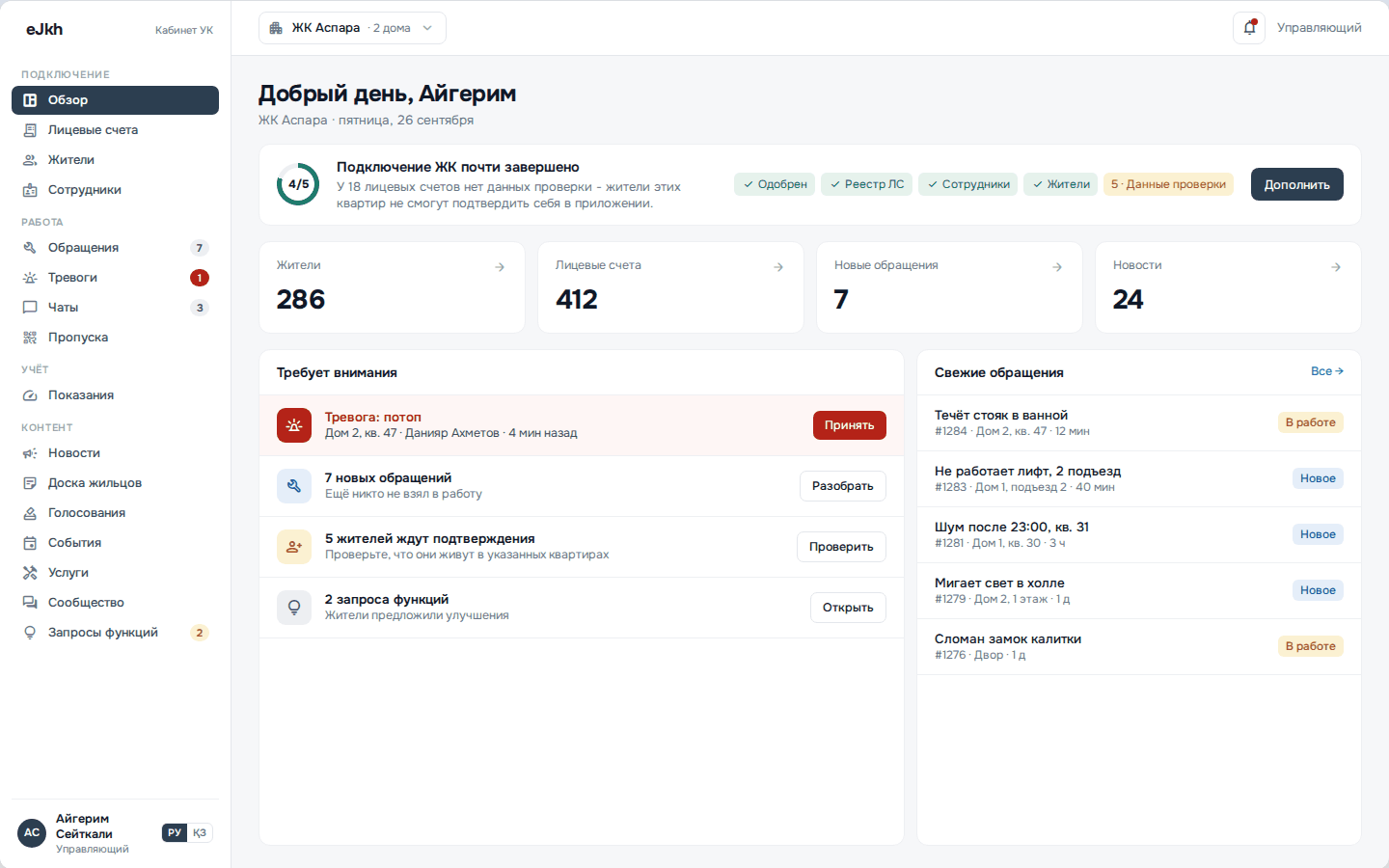
Task: Click the arrow on the Лицевые счета card
Action: pos(778,267)
